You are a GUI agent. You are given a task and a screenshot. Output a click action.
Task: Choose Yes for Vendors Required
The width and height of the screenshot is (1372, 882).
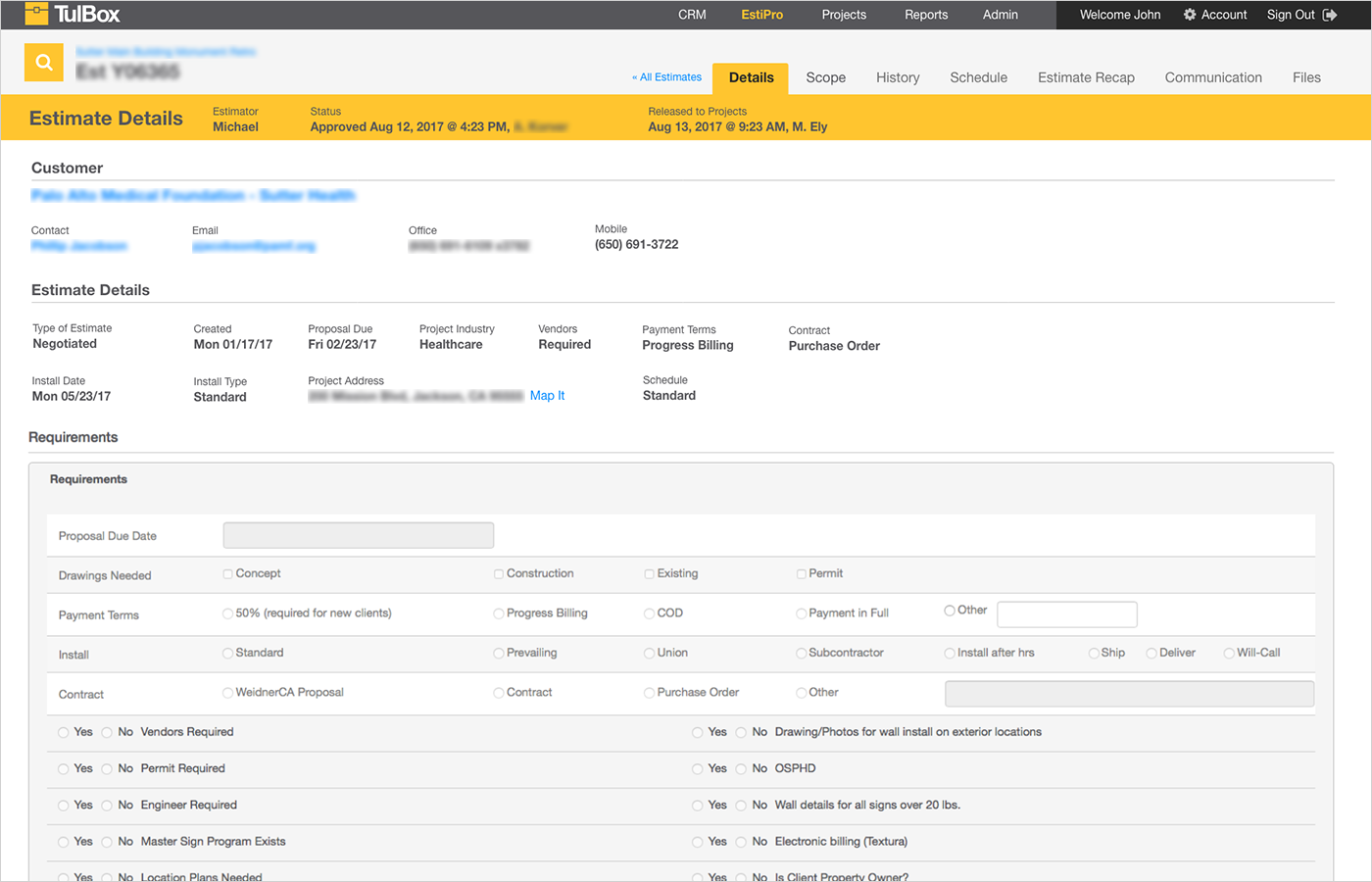coord(64,732)
